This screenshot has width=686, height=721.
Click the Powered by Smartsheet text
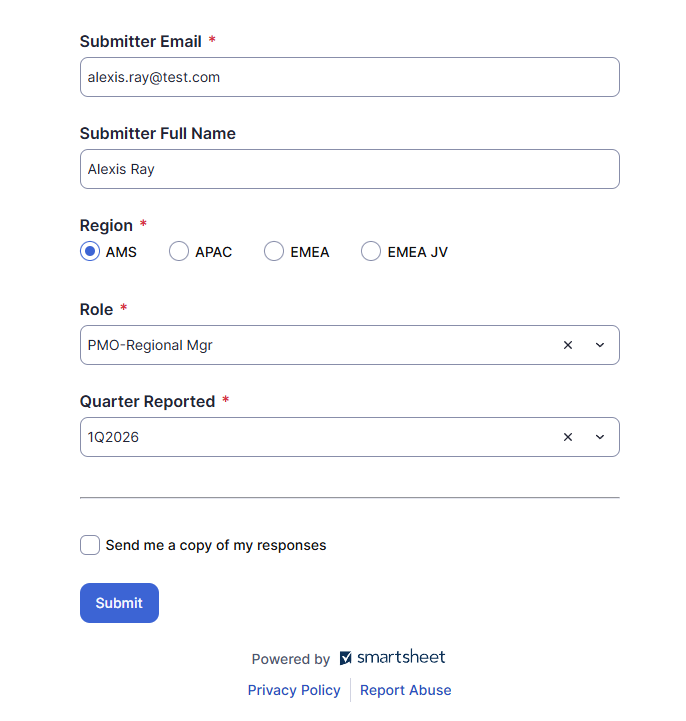[x=291, y=659]
